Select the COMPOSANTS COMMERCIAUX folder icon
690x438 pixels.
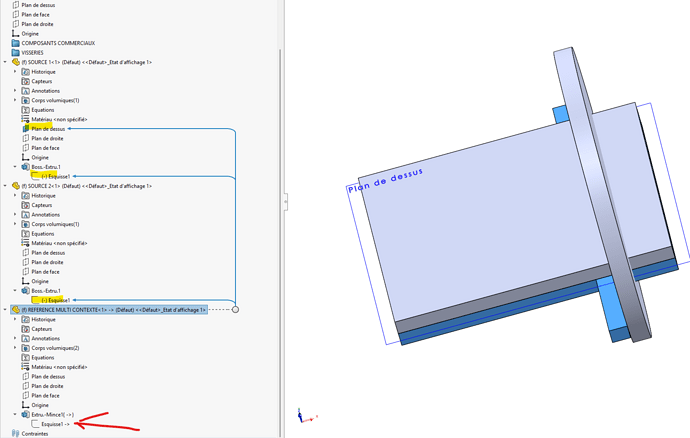(16, 43)
